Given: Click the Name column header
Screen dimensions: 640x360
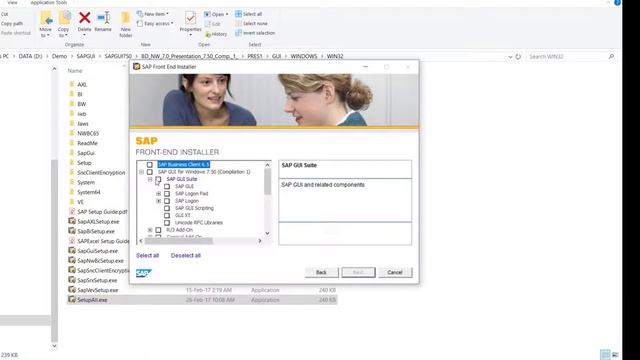Looking at the screenshot, I should (x=75, y=71).
